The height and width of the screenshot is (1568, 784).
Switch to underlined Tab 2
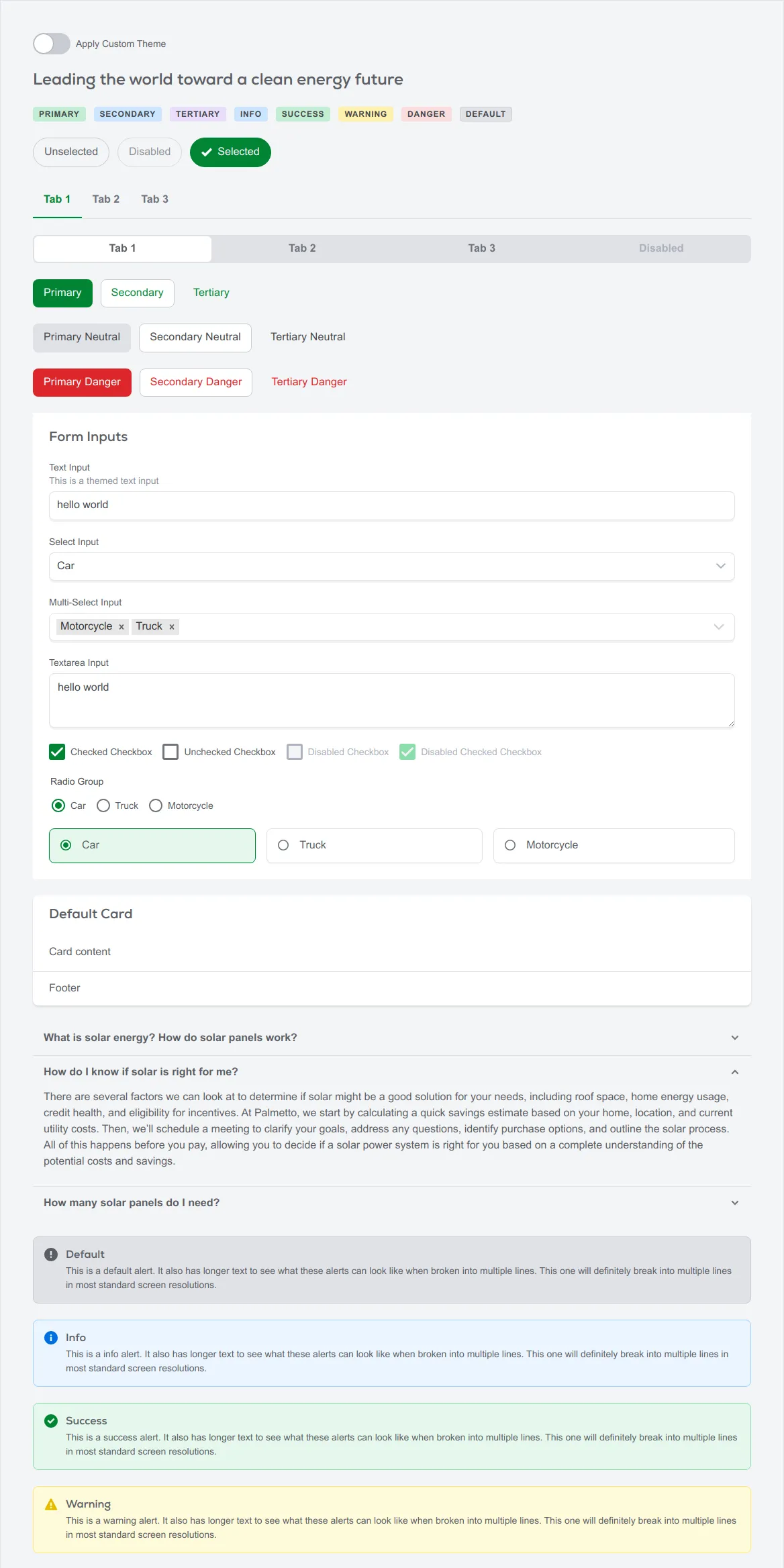pyautogui.click(x=106, y=199)
